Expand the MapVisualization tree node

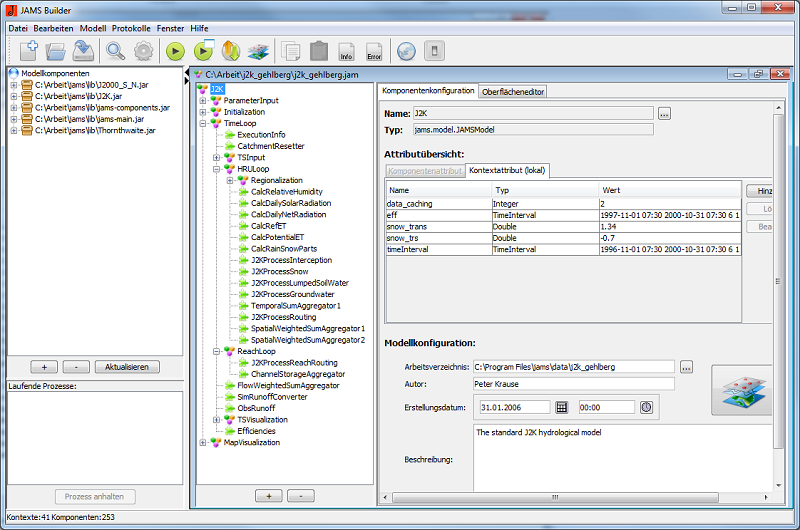click(x=203, y=442)
